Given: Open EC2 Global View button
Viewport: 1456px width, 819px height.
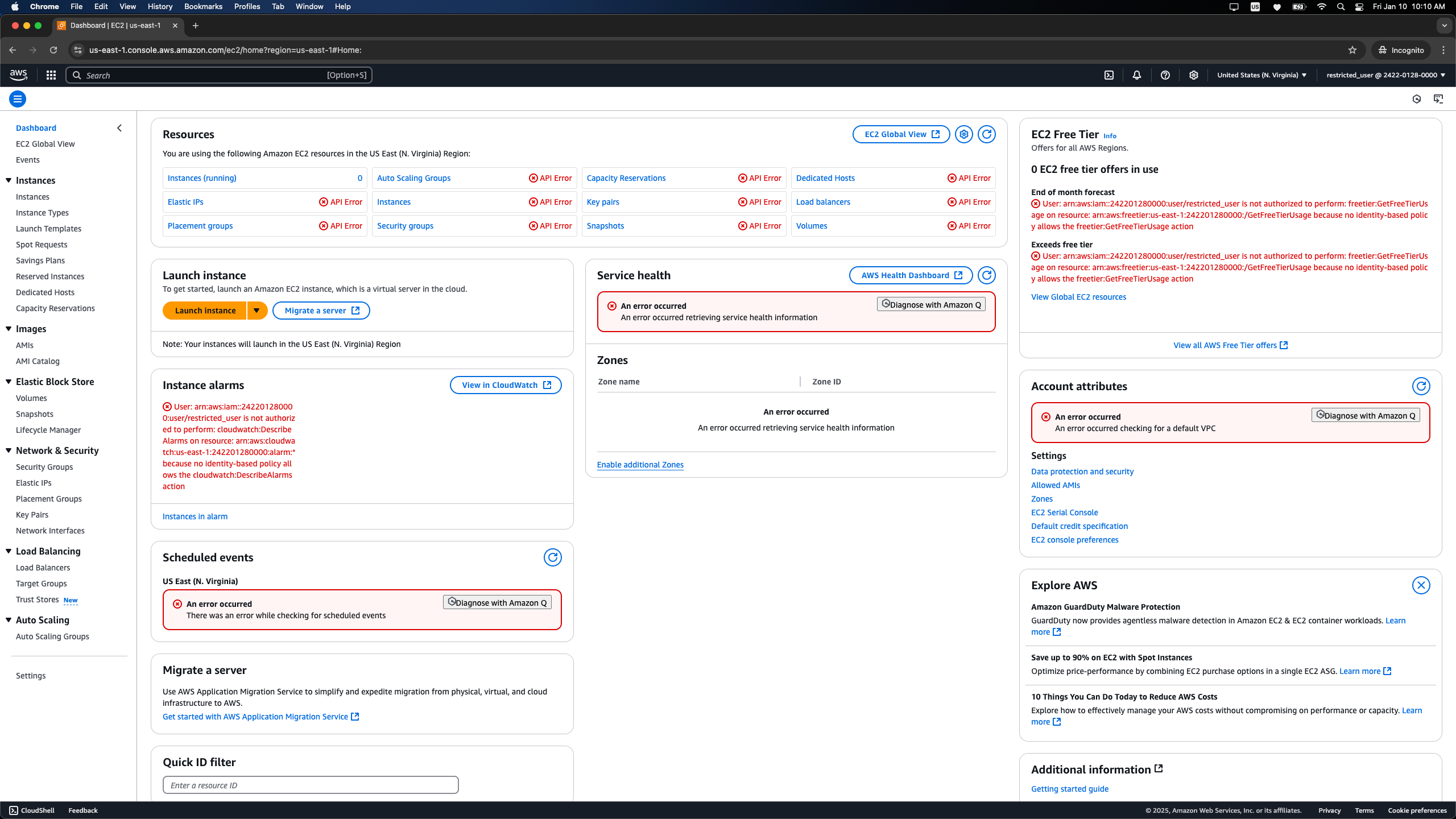Looking at the screenshot, I should [x=901, y=134].
